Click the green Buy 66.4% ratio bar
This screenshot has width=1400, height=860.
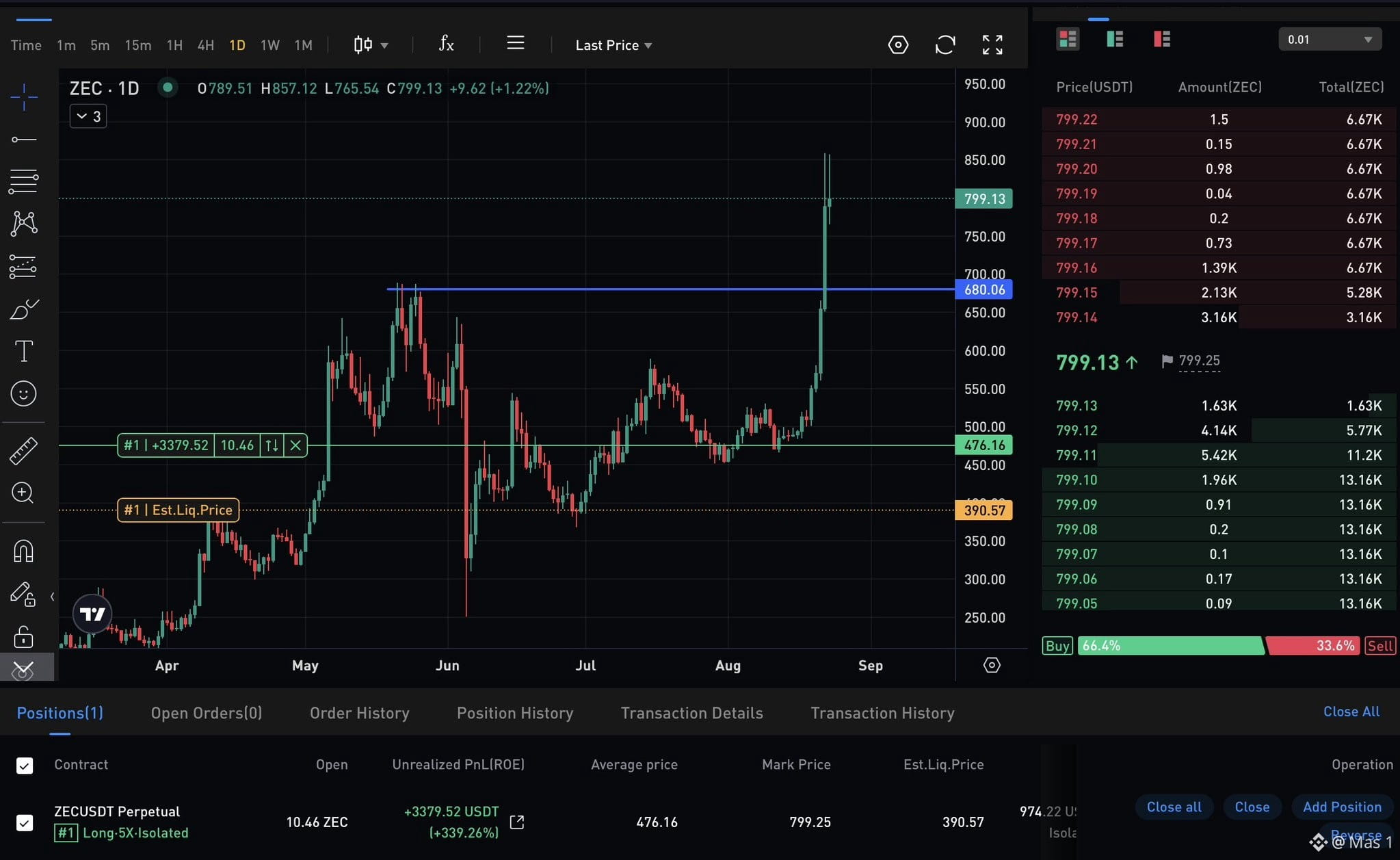(1170, 645)
